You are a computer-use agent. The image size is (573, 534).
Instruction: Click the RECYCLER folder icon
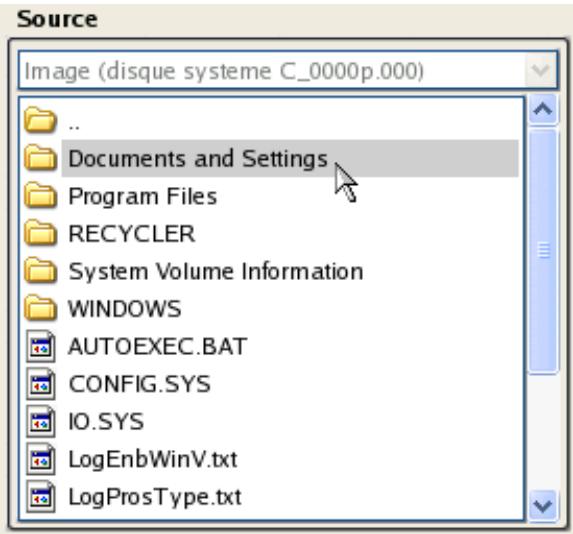click(40, 233)
